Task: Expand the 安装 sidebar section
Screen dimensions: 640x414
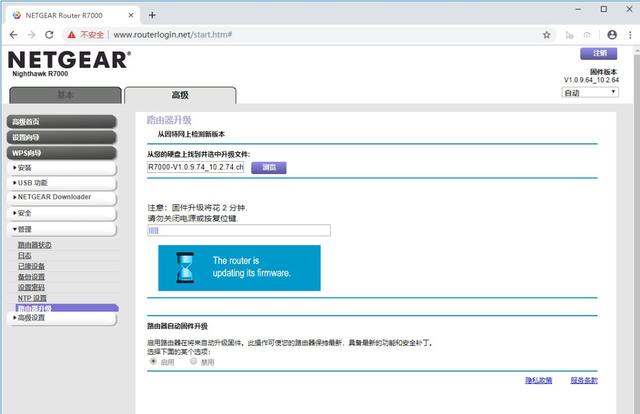Action: [62, 168]
